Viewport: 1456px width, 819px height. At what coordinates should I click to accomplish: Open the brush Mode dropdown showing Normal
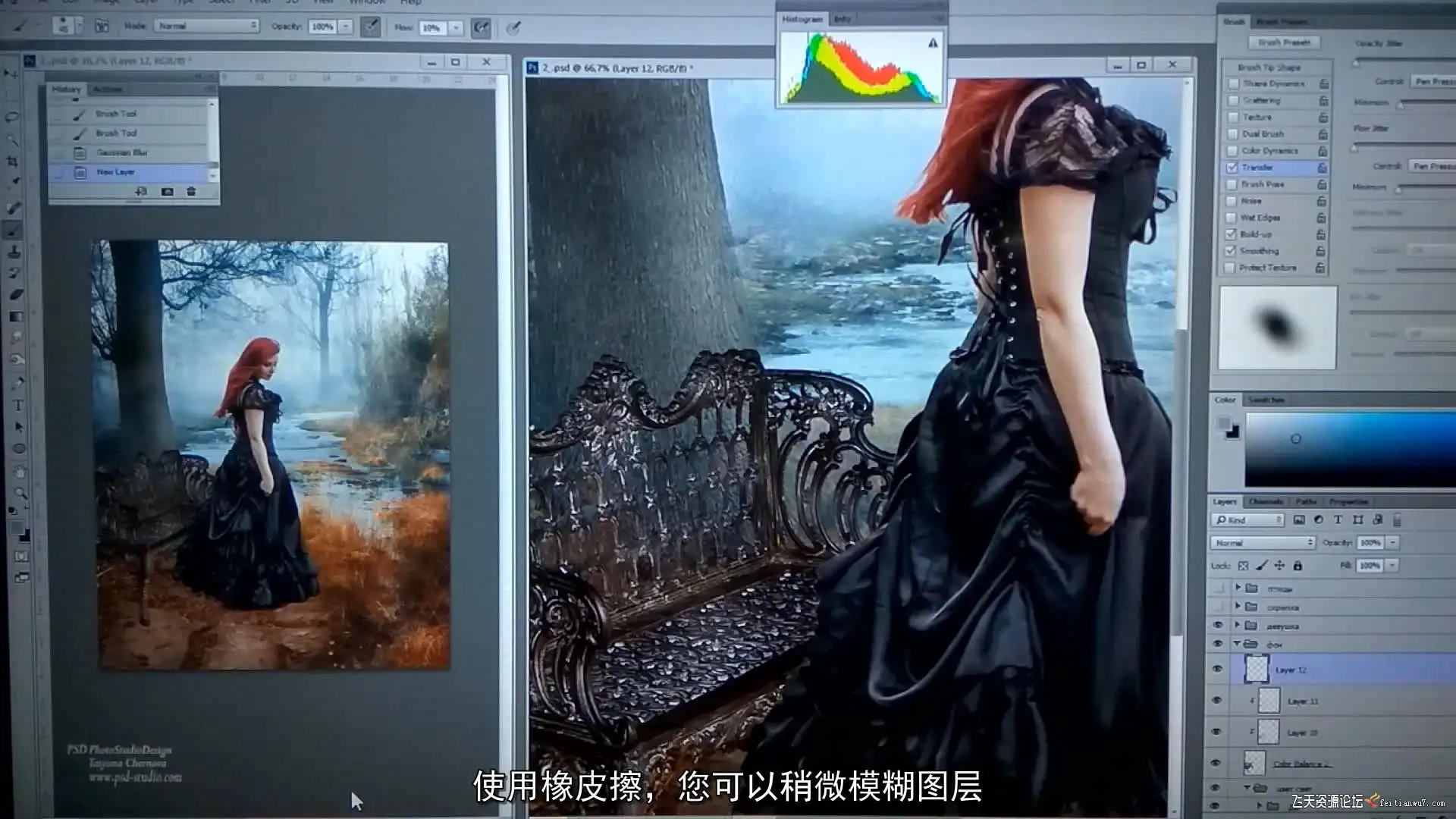(206, 26)
